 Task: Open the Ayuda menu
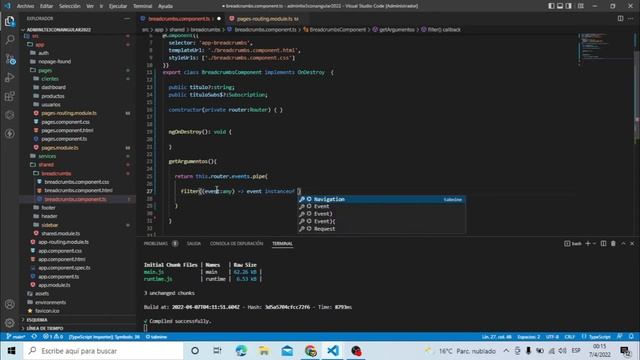pos(165,6)
